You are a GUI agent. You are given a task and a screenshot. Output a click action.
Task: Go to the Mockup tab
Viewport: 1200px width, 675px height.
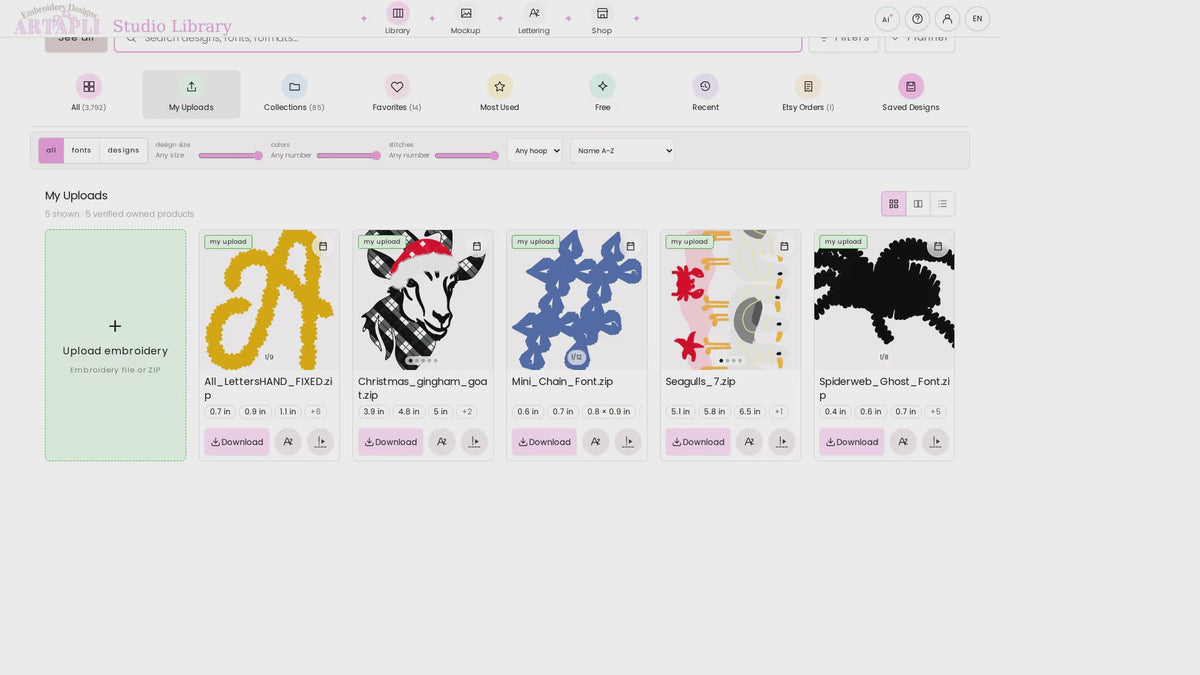point(466,19)
